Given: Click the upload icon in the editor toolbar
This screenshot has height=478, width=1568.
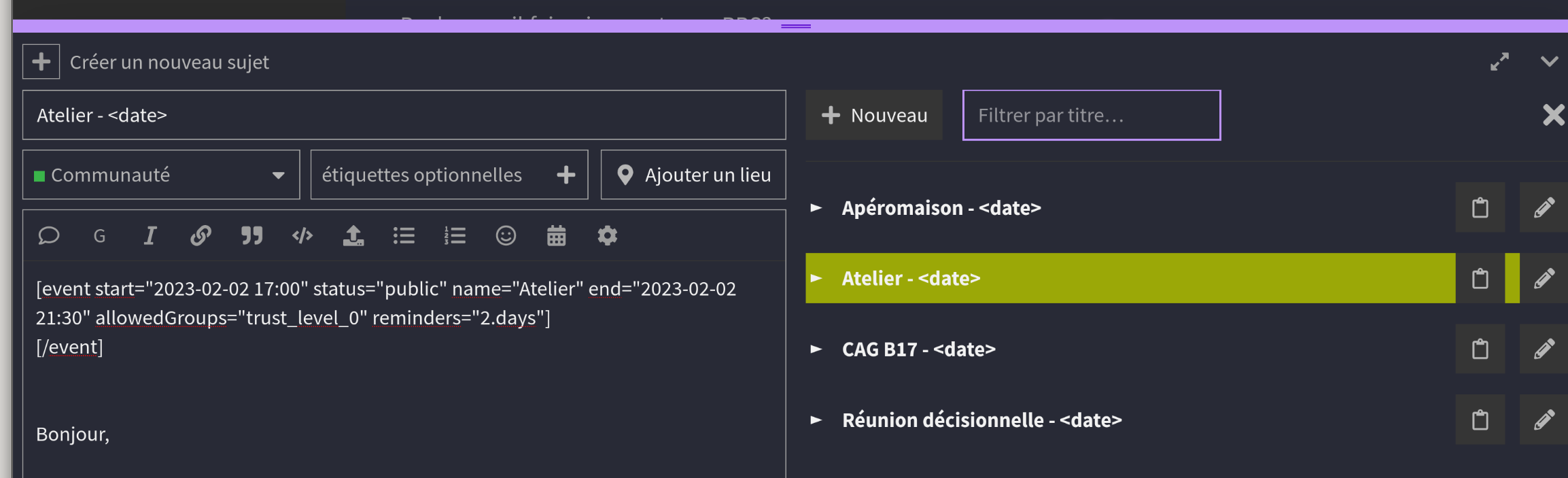Looking at the screenshot, I should click(x=353, y=236).
